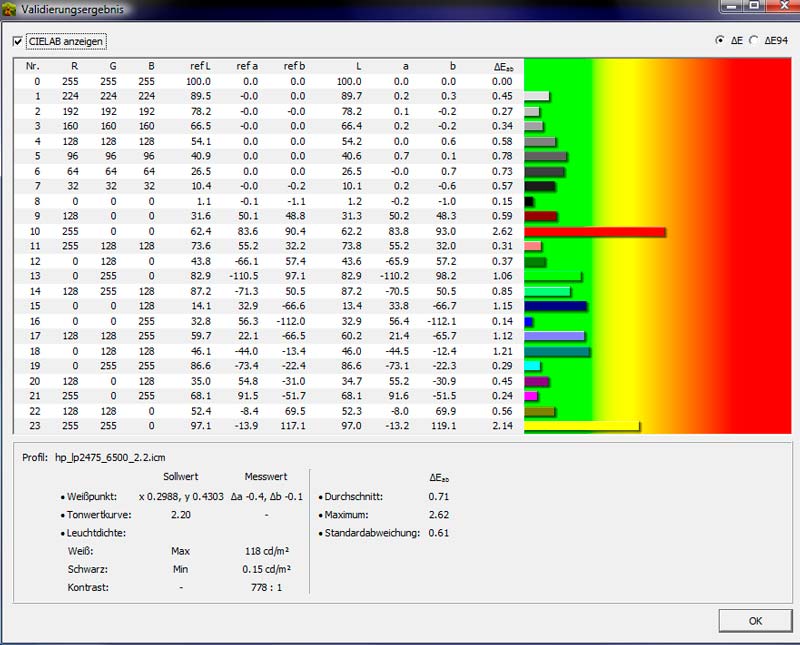Toggle the CIELAB anzeigen checkbox

pyautogui.click(x=18, y=41)
